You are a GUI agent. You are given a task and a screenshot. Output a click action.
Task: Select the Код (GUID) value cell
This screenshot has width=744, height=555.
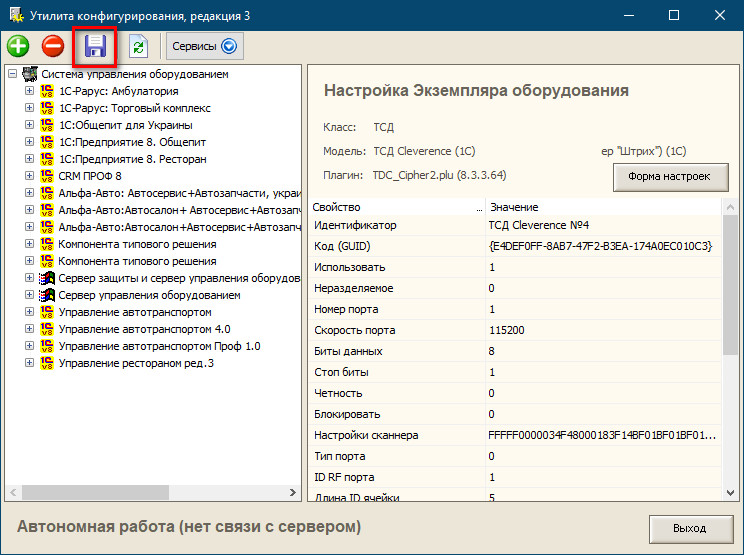click(x=603, y=246)
